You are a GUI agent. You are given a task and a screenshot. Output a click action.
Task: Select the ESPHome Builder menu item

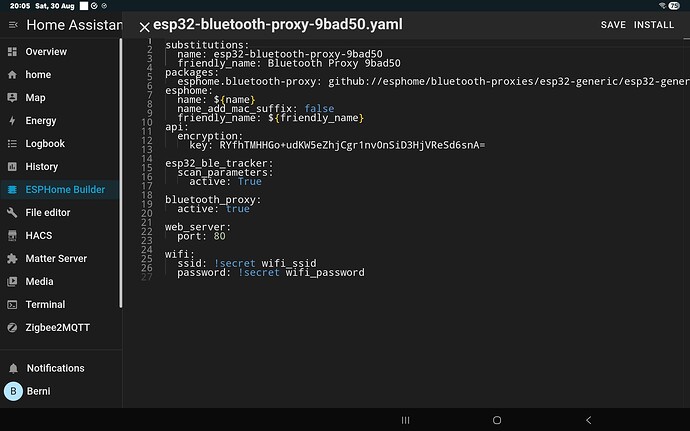click(x=59, y=190)
